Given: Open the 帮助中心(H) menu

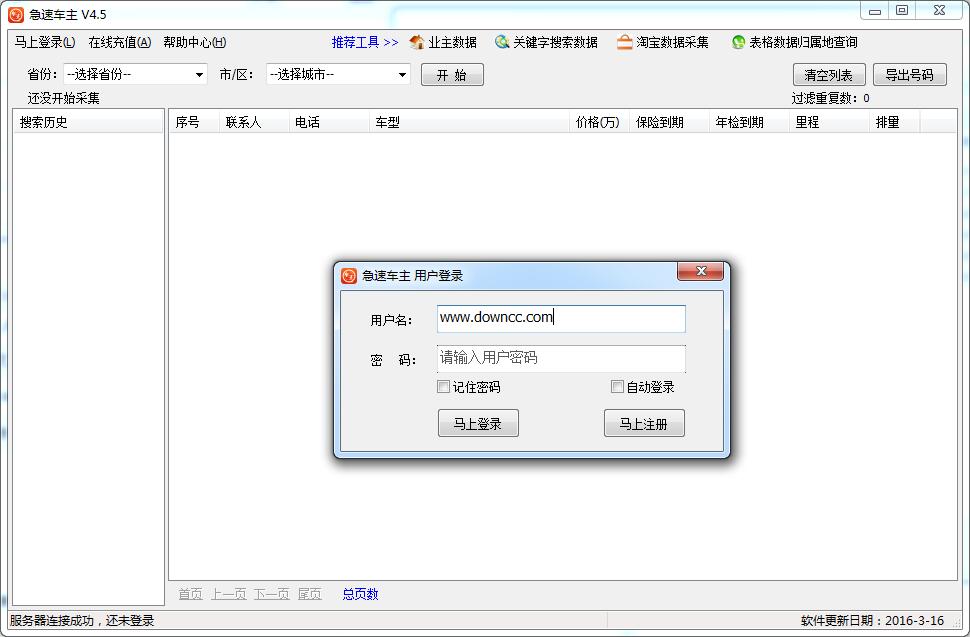Looking at the screenshot, I should point(194,42).
